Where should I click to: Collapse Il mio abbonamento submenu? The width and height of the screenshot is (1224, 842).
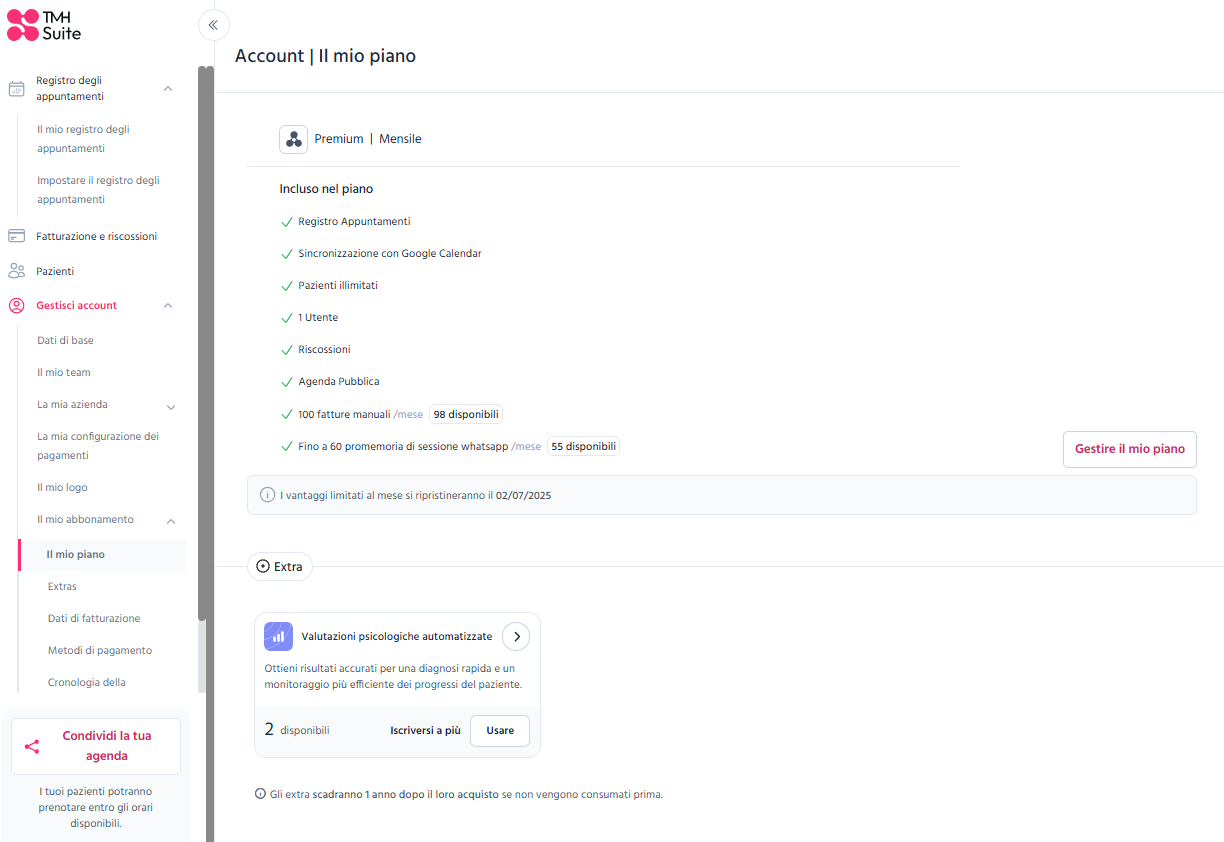pyautogui.click(x=171, y=521)
